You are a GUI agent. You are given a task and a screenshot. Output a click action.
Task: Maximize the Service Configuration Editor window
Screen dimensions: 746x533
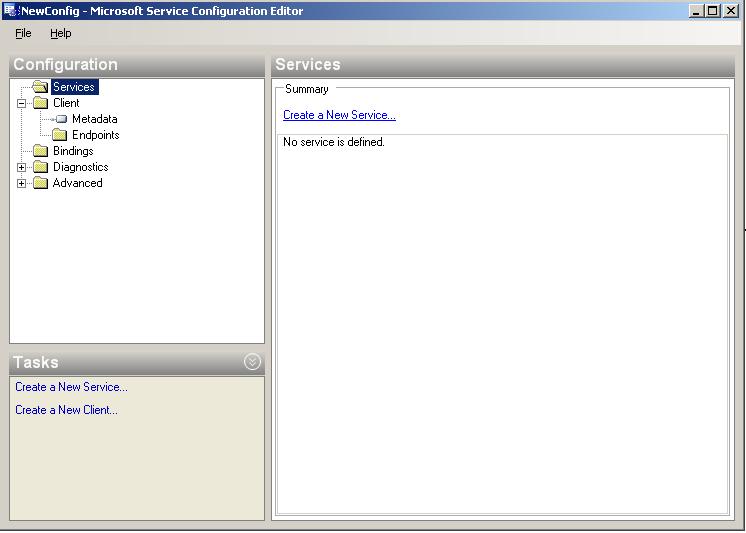(x=712, y=10)
